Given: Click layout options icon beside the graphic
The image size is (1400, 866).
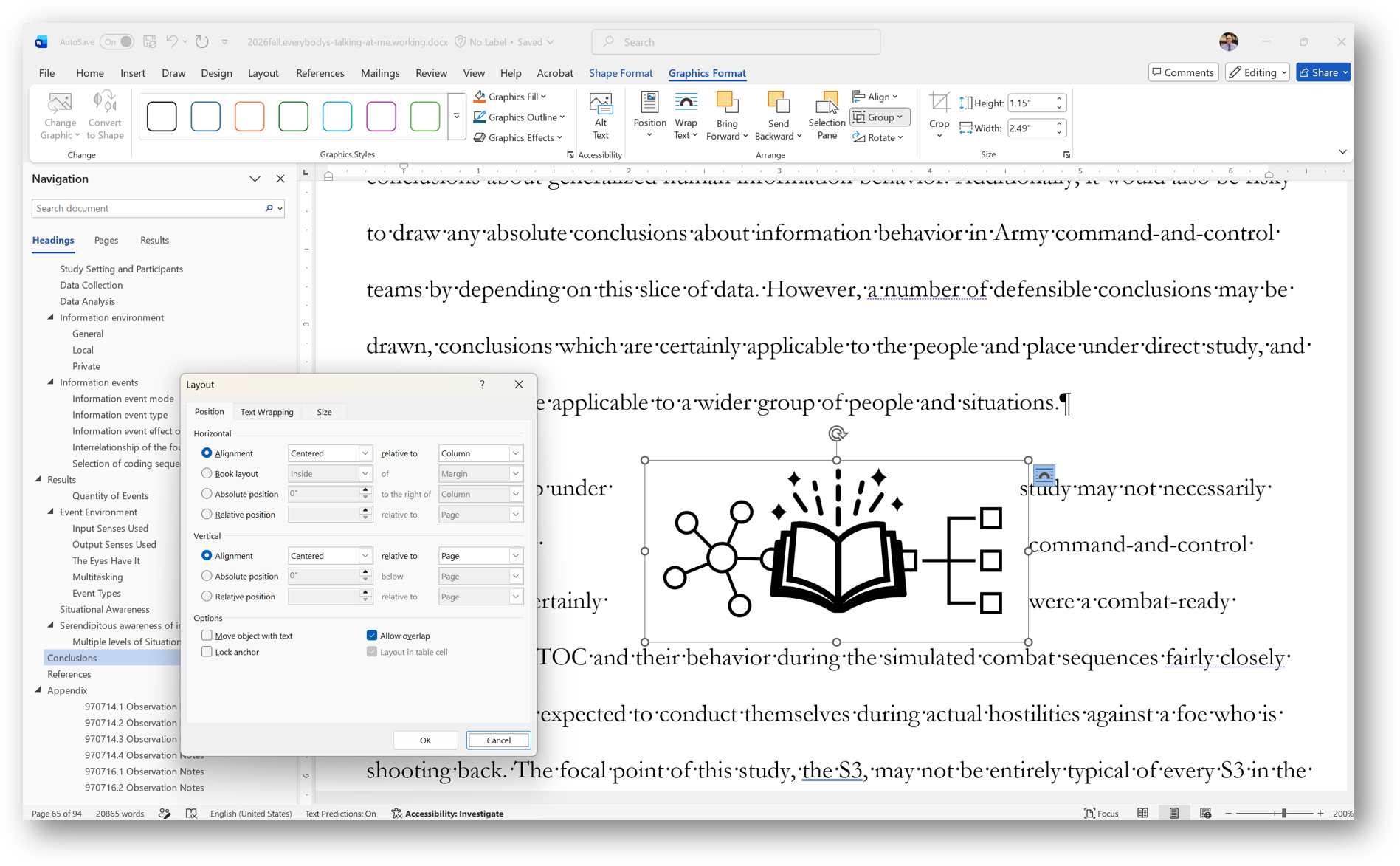Looking at the screenshot, I should click(1044, 475).
